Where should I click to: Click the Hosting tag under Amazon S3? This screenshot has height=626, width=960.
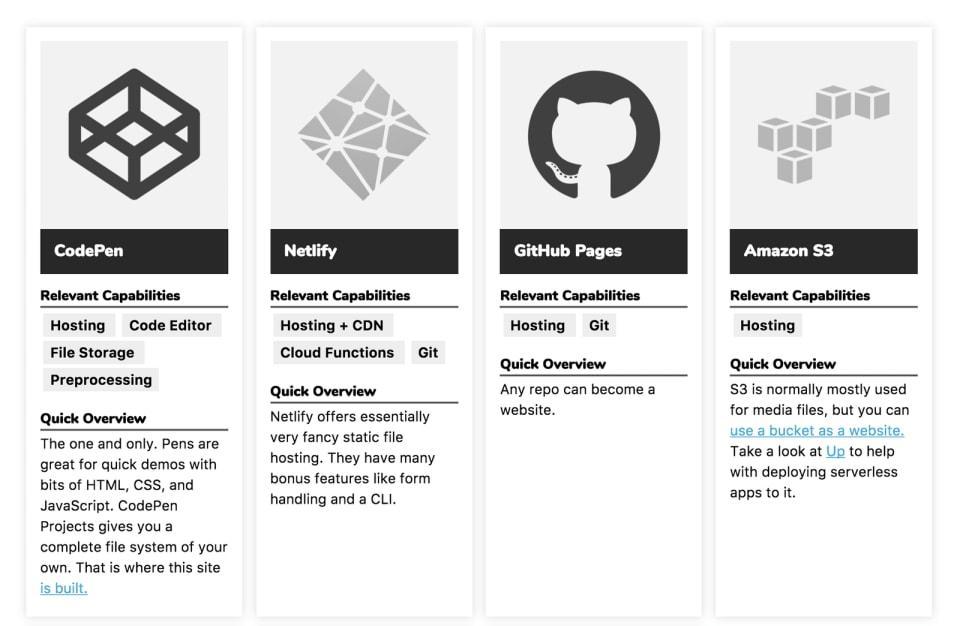[767, 326]
